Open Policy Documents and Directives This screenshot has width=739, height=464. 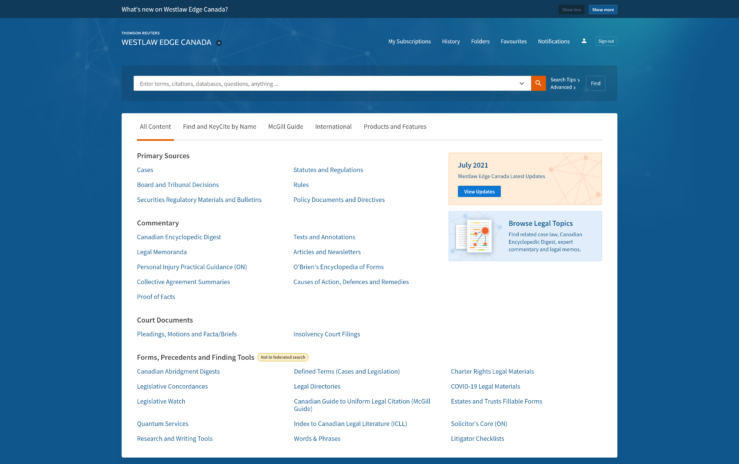339,200
